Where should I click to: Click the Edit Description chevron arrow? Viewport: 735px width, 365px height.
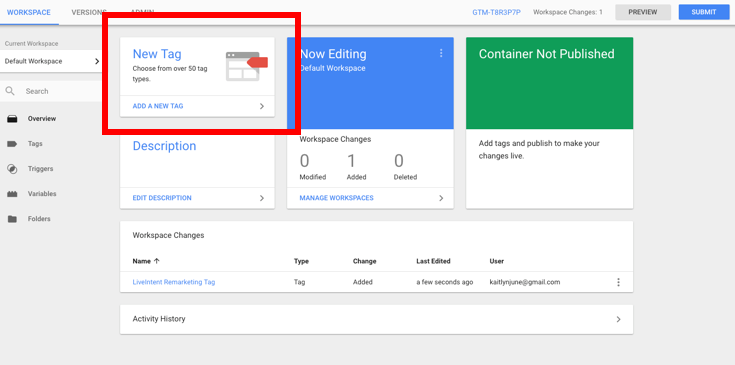pyautogui.click(x=262, y=198)
